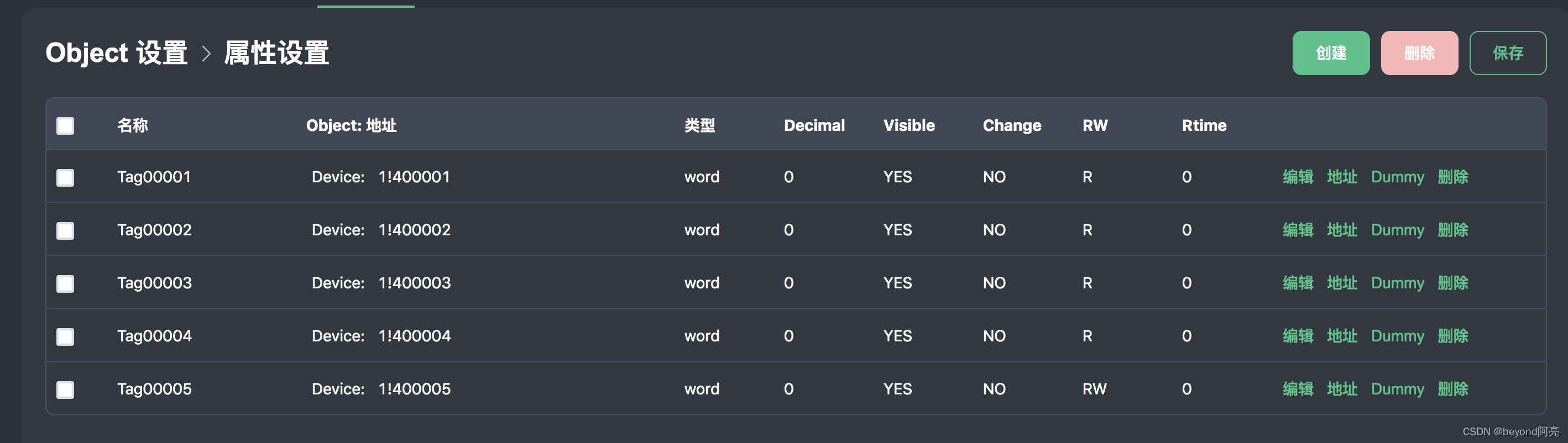
Task: Check the box for Tag00003 row
Action: [65, 283]
